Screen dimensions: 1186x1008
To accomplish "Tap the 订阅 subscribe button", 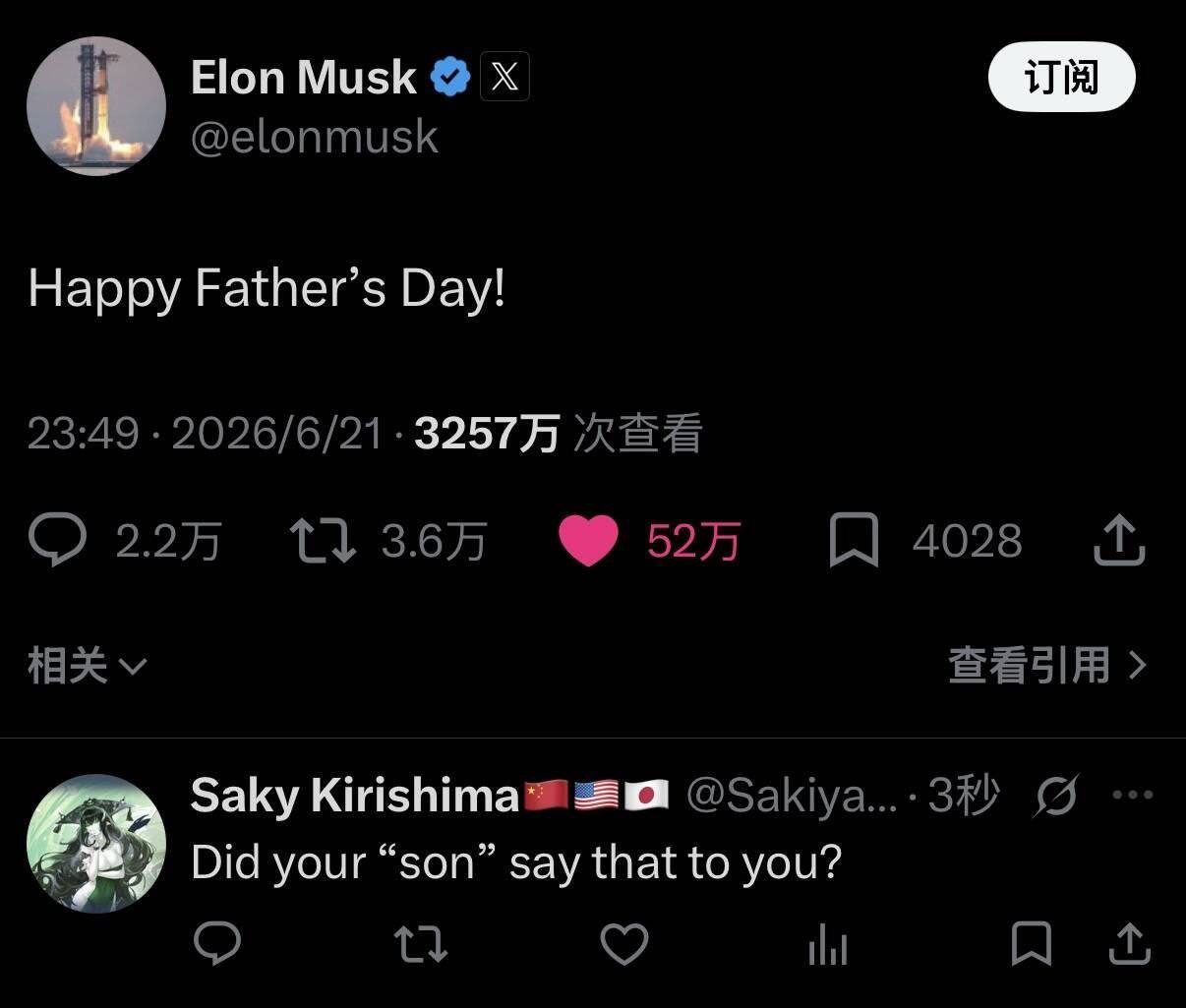I will [1061, 77].
